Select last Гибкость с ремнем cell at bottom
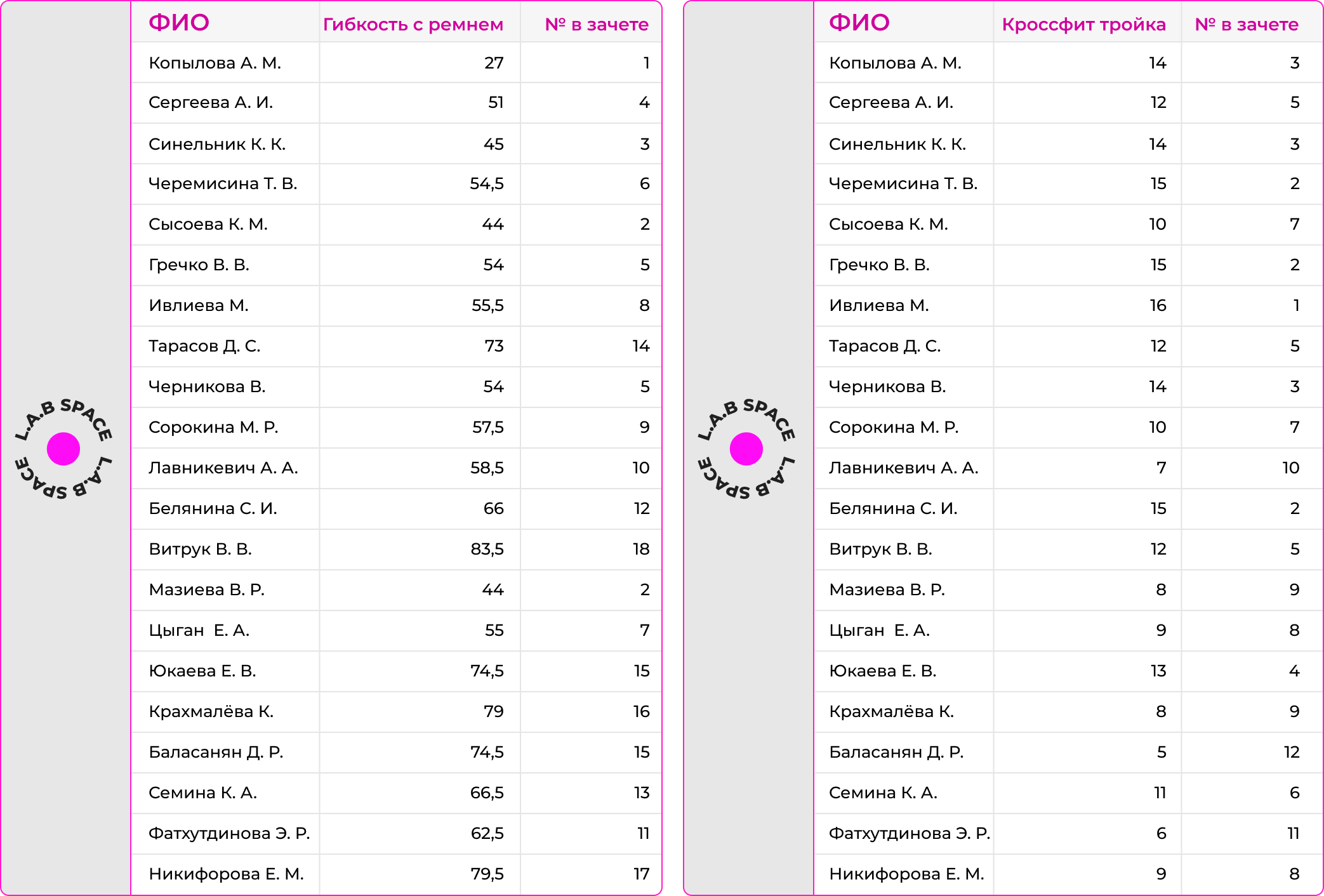Viewport: 1324px width, 896px height. (420, 874)
